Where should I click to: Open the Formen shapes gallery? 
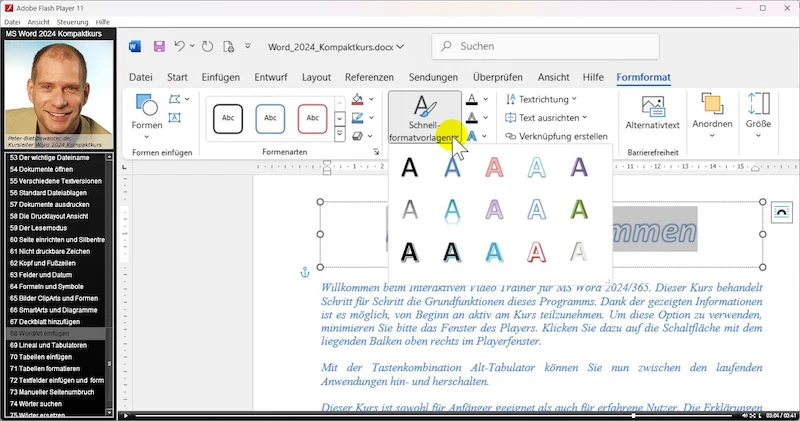click(x=146, y=117)
